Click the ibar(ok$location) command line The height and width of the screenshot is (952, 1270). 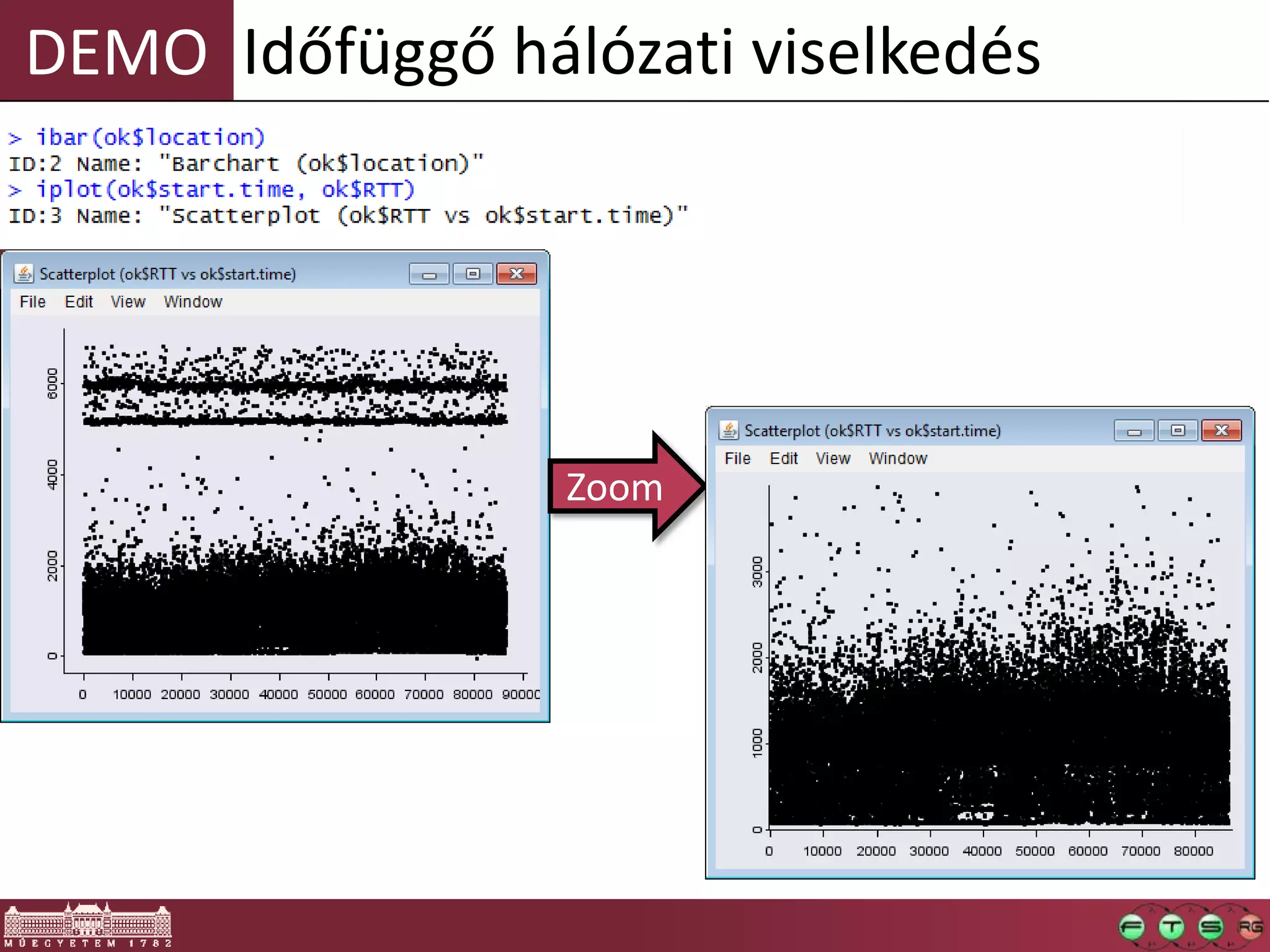click(x=136, y=137)
